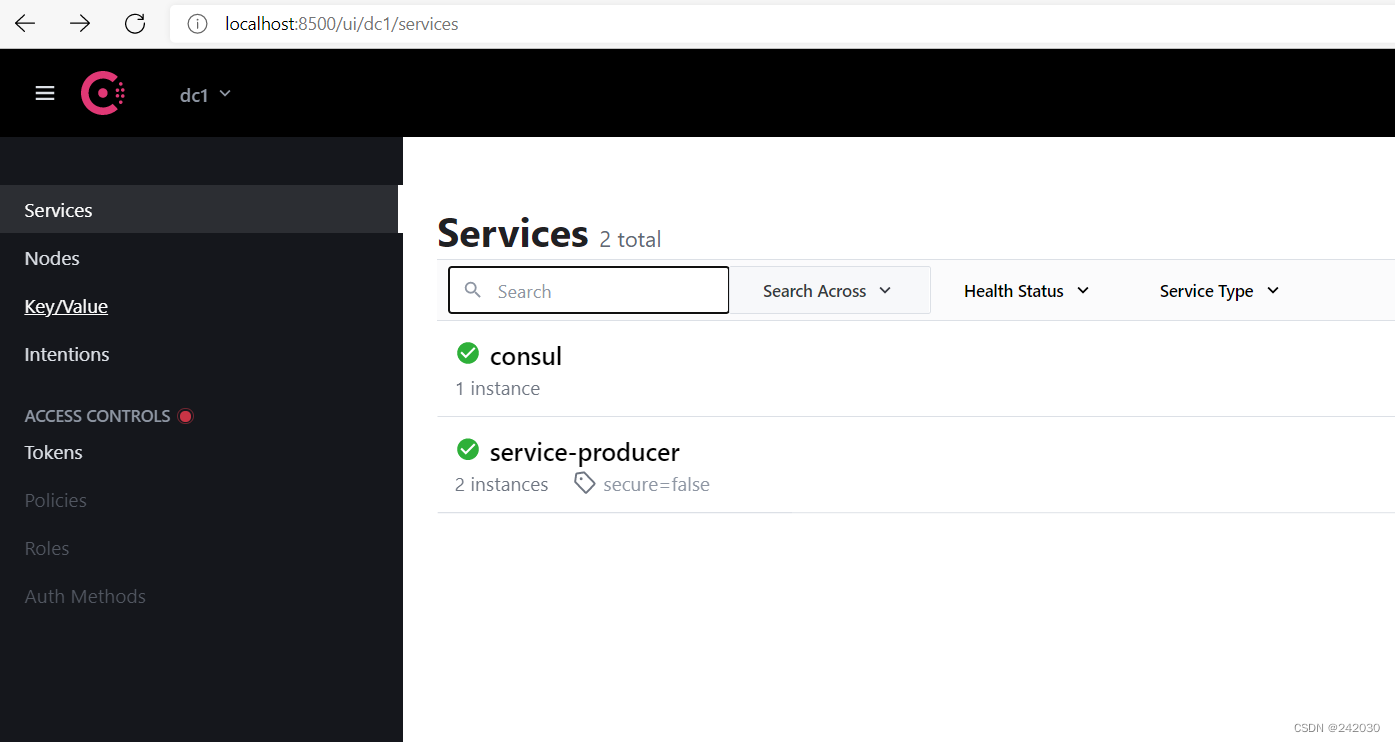Click the Consul logo
The height and width of the screenshot is (742, 1395).
pos(102,93)
